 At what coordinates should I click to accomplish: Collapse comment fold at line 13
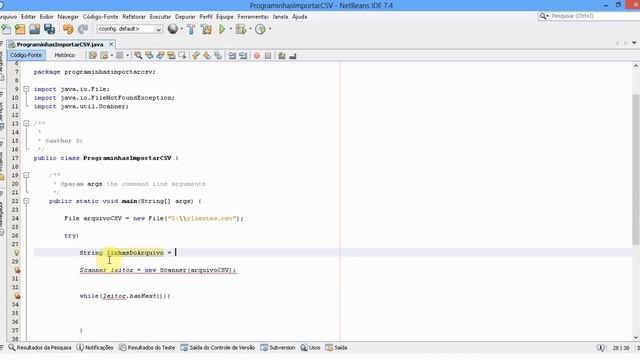[x=26, y=123]
